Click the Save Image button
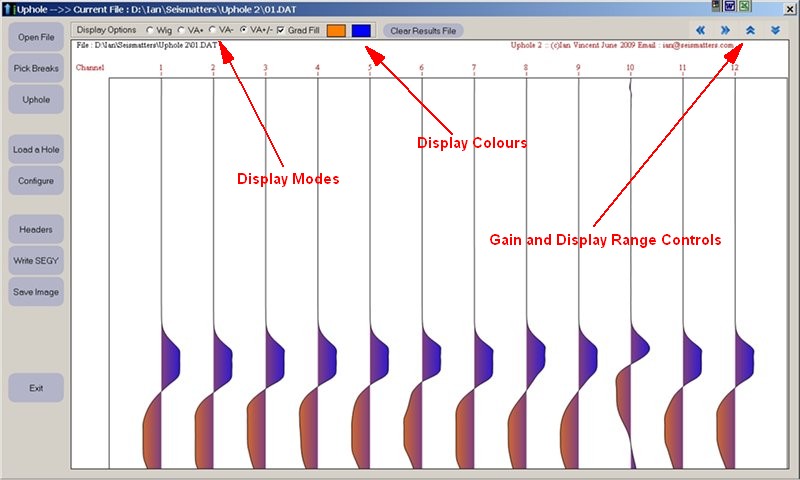This screenshot has width=800, height=480. coord(36,292)
